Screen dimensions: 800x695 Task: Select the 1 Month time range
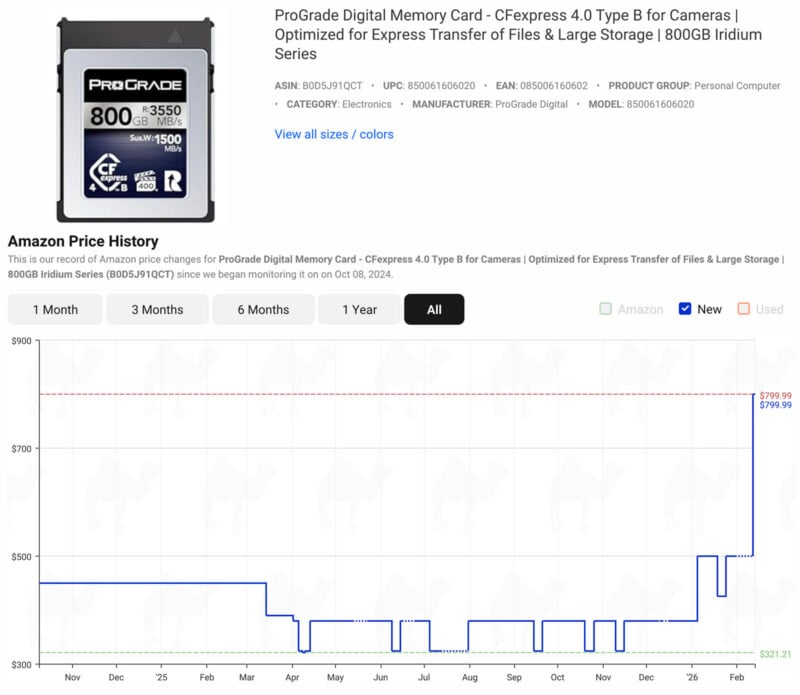55,309
